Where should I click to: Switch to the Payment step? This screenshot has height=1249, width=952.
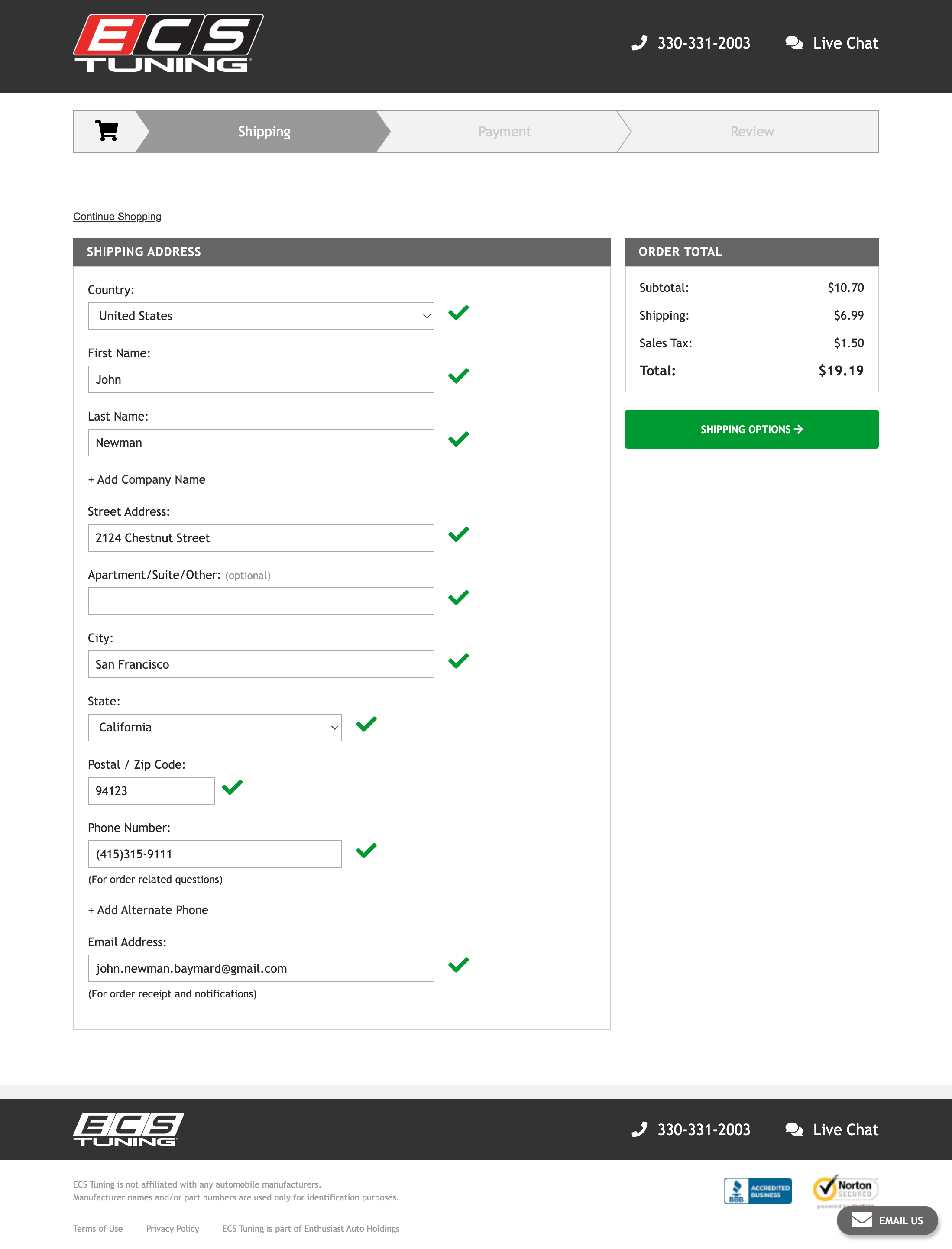[504, 131]
